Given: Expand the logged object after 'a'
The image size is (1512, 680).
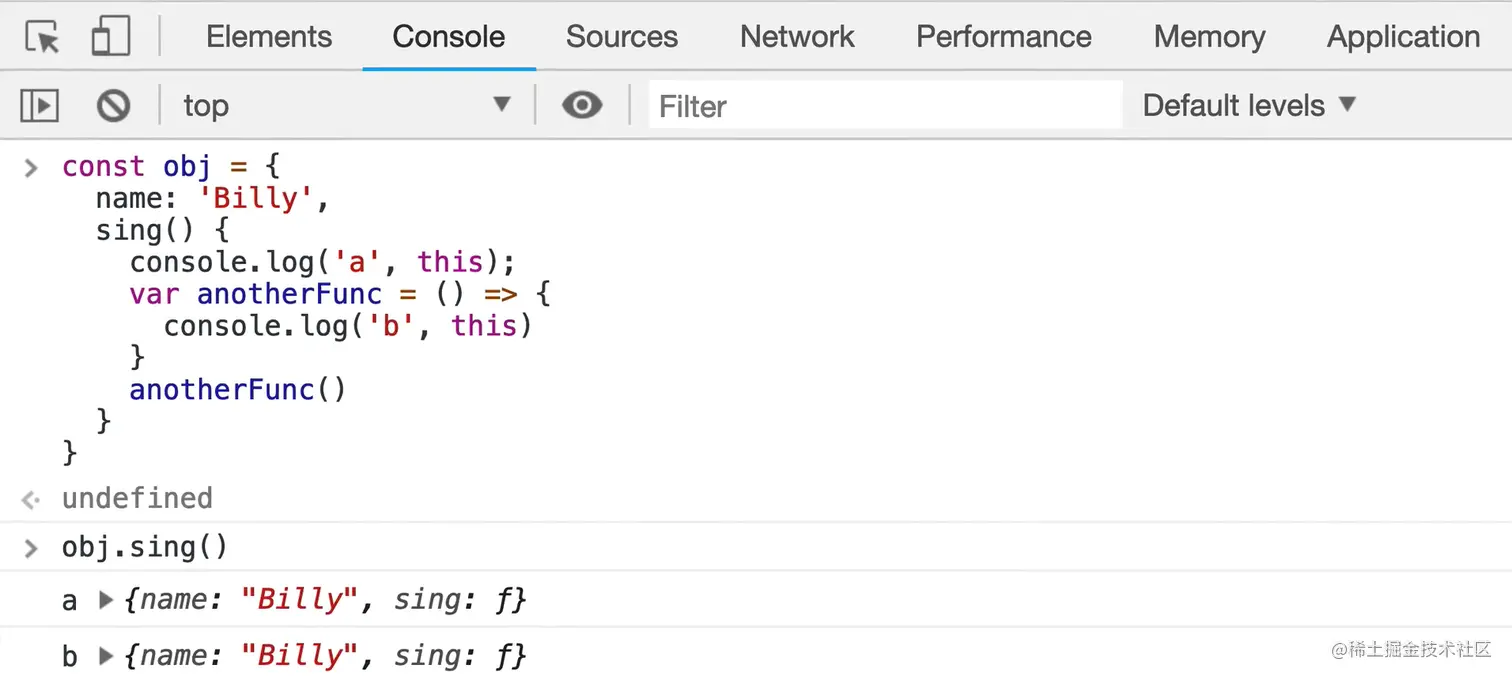Looking at the screenshot, I should pos(106,600).
